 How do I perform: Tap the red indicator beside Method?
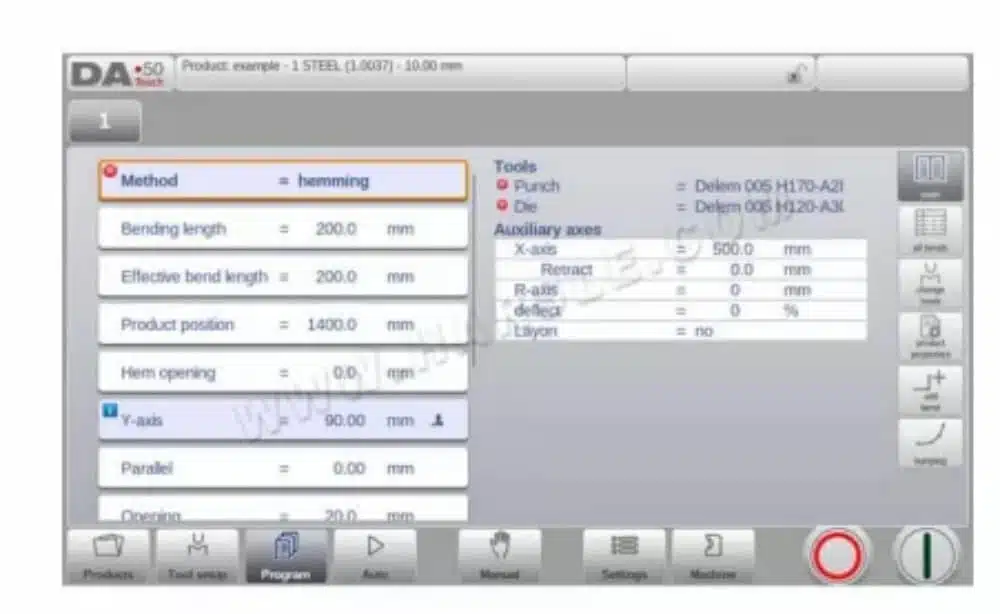[110, 171]
